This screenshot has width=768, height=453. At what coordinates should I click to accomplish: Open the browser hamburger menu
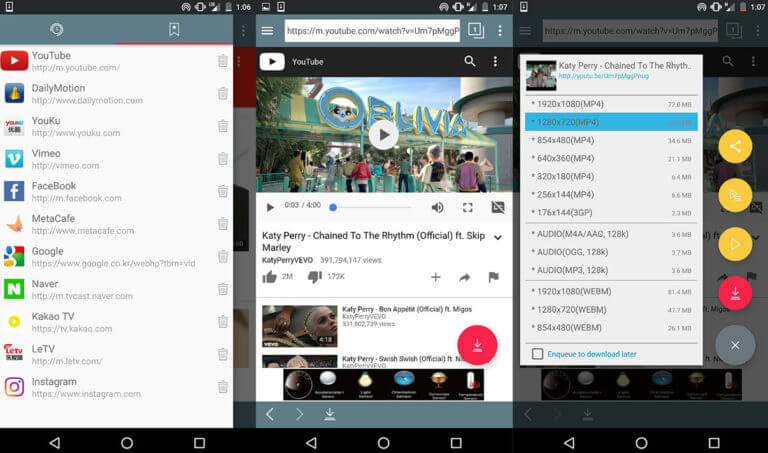click(x=267, y=31)
